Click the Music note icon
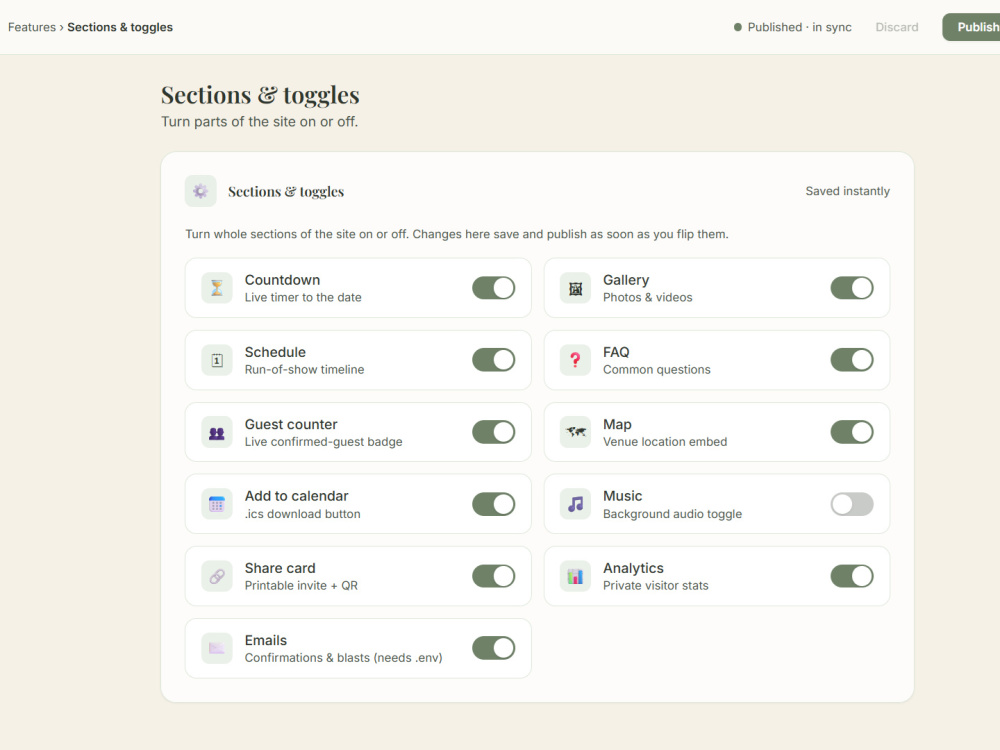 pos(575,504)
